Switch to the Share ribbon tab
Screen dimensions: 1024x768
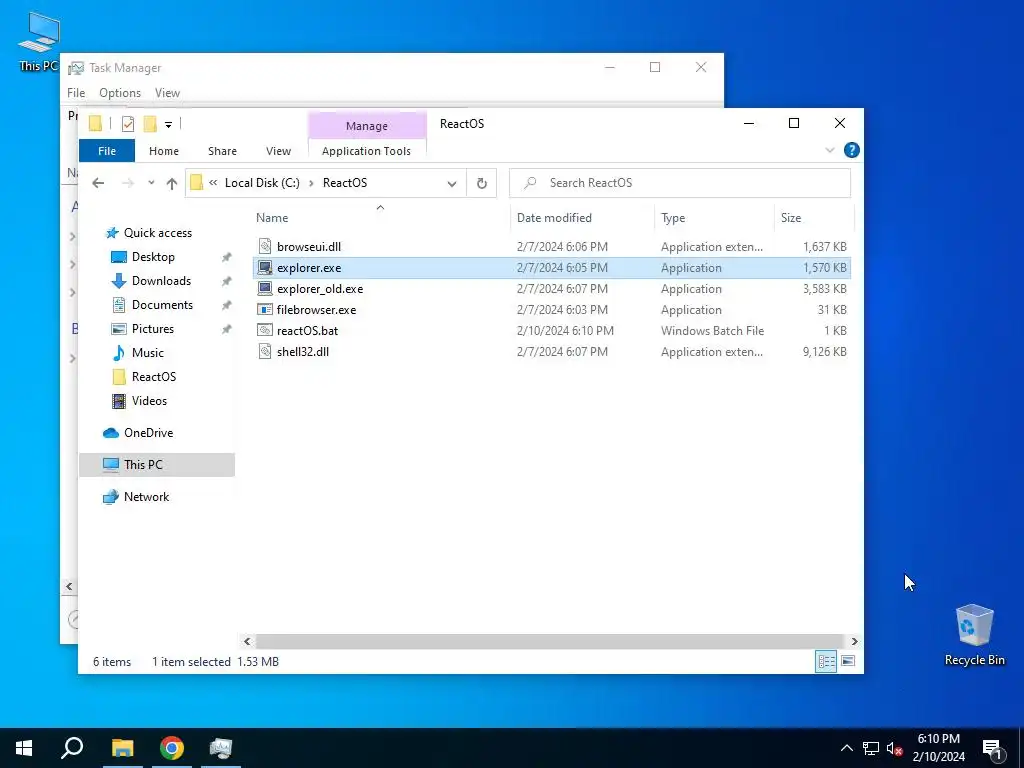[x=222, y=151]
